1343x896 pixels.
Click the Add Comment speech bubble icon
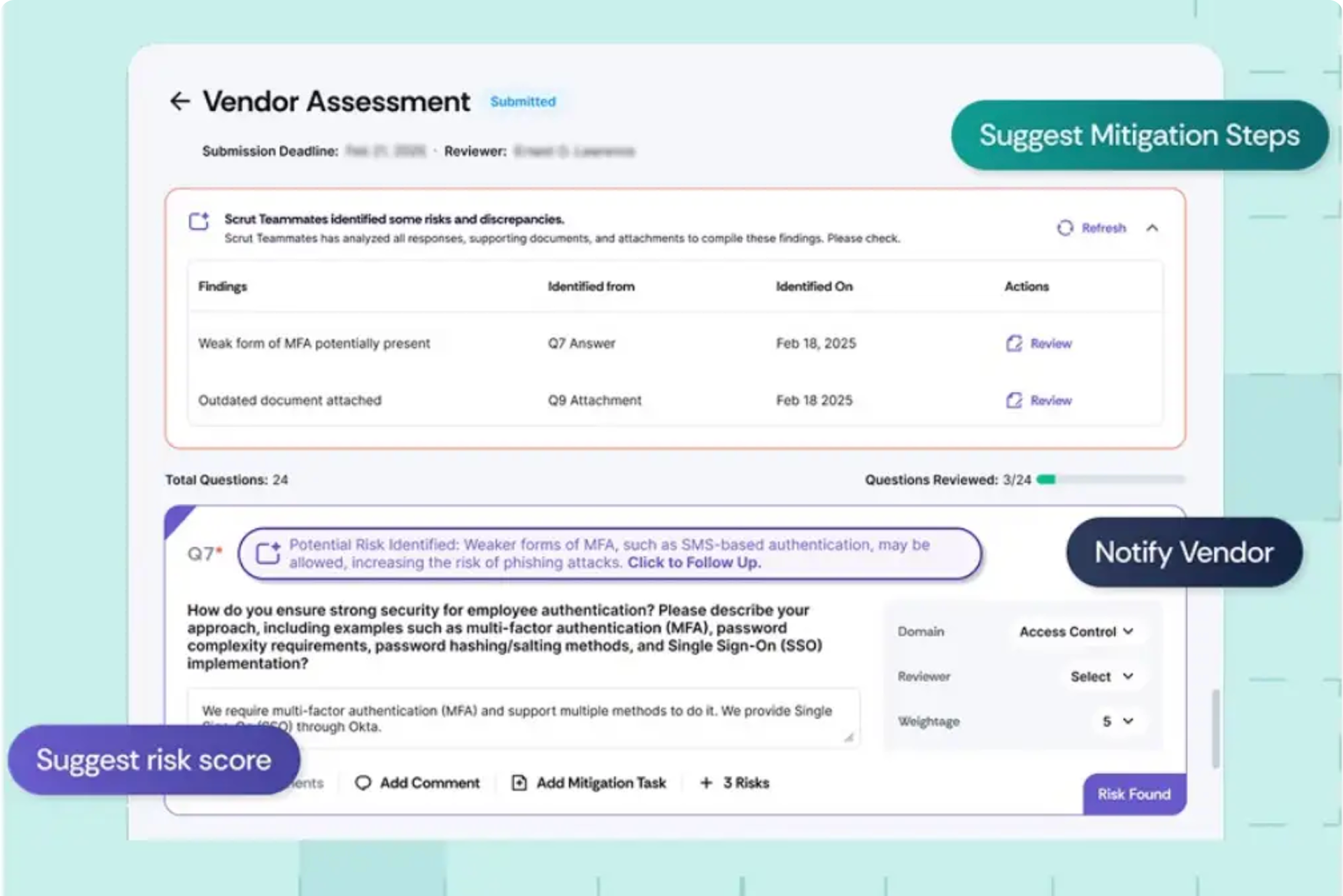363,783
